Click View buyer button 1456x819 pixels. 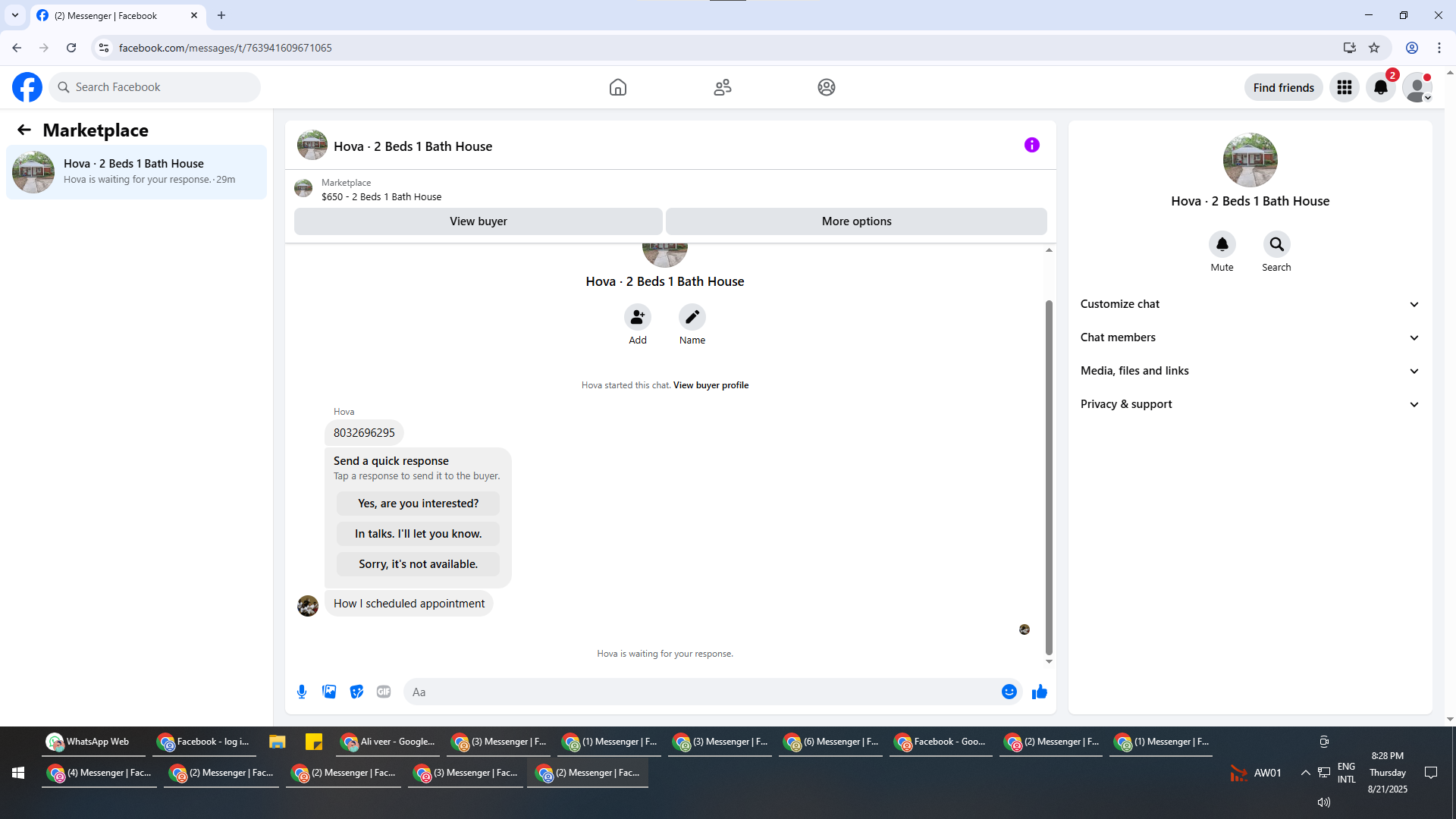(478, 221)
